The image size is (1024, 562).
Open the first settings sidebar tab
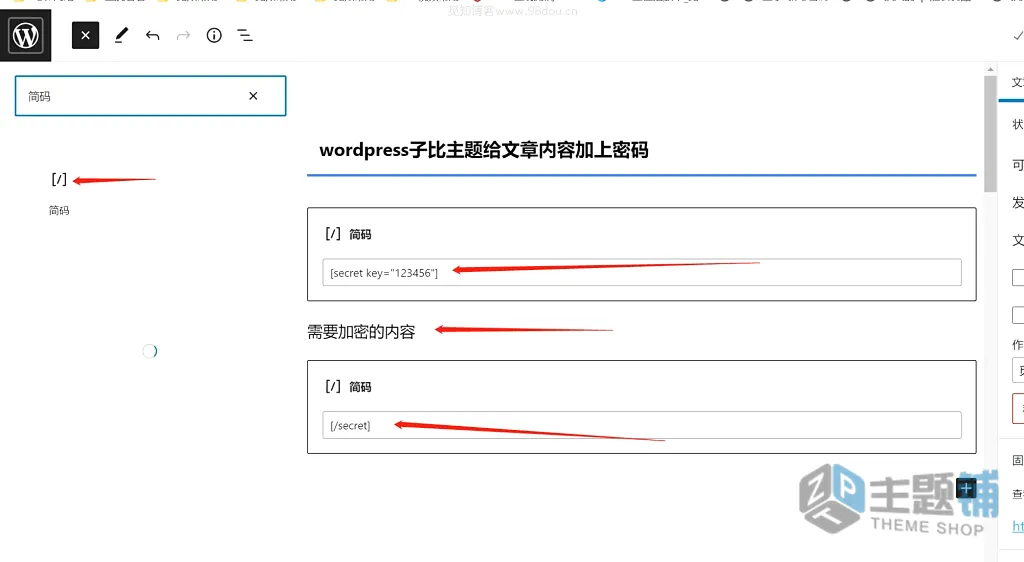click(1017, 83)
